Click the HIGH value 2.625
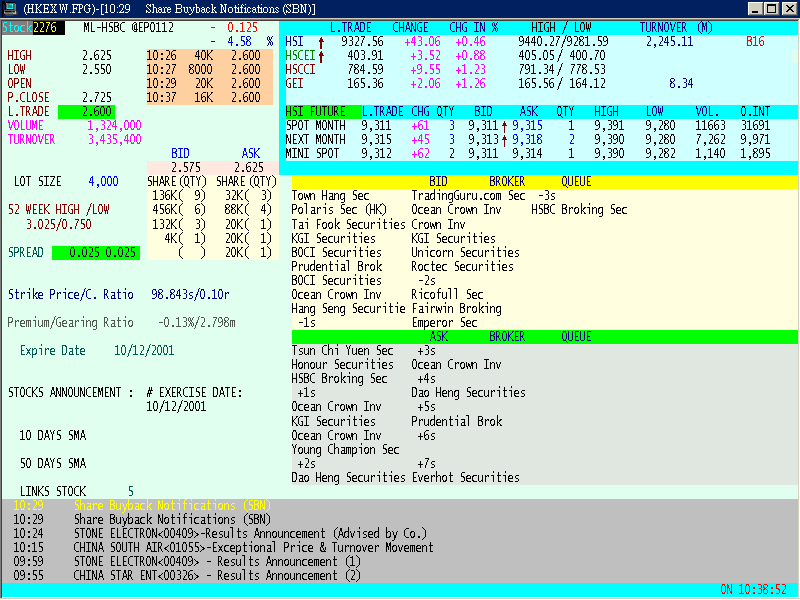The height and width of the screenshot is (600, 800). coord(96,55)
